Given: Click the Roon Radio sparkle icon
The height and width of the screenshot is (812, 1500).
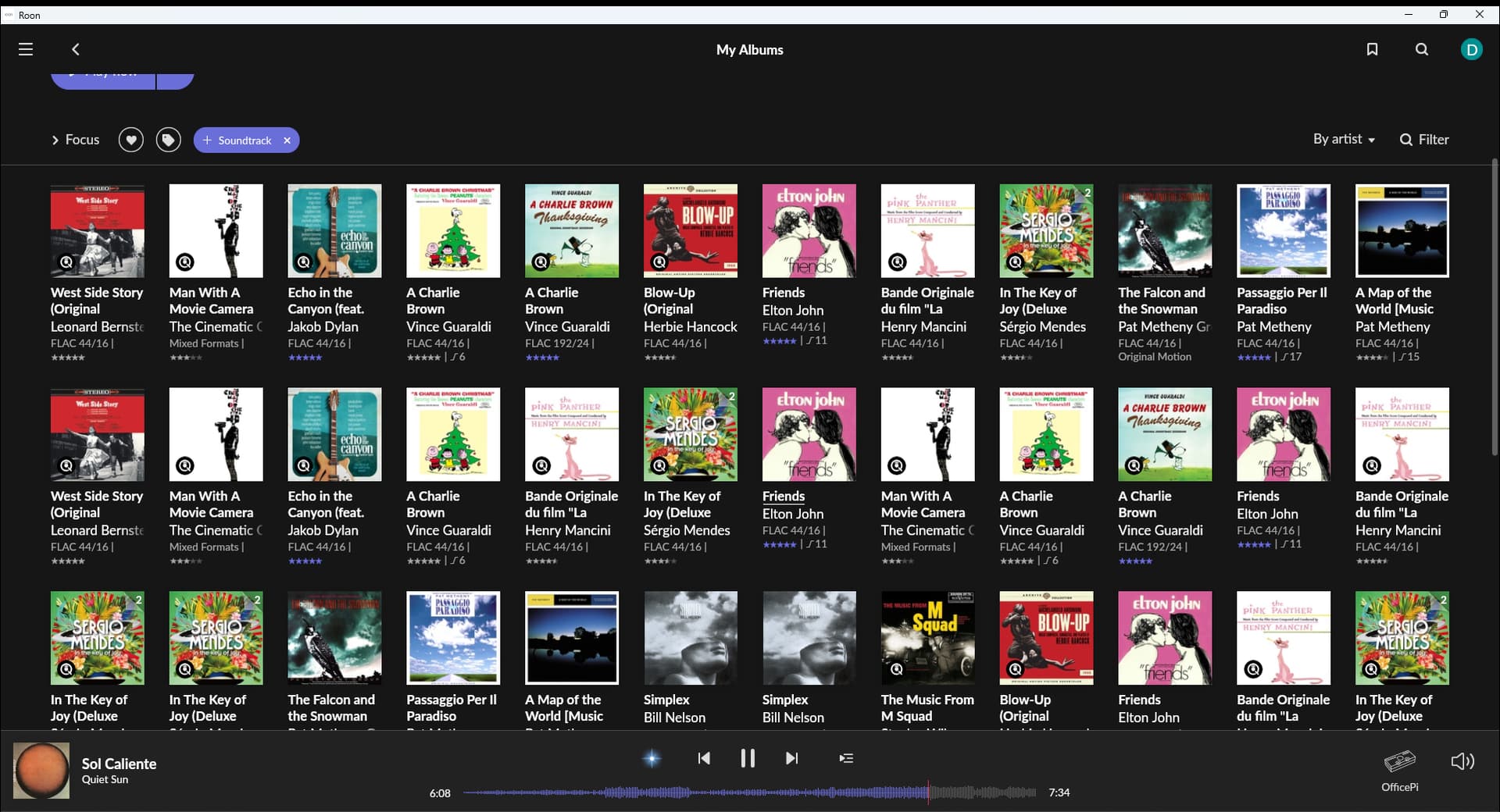Looking at the screenshot, I should click(652, 758).
